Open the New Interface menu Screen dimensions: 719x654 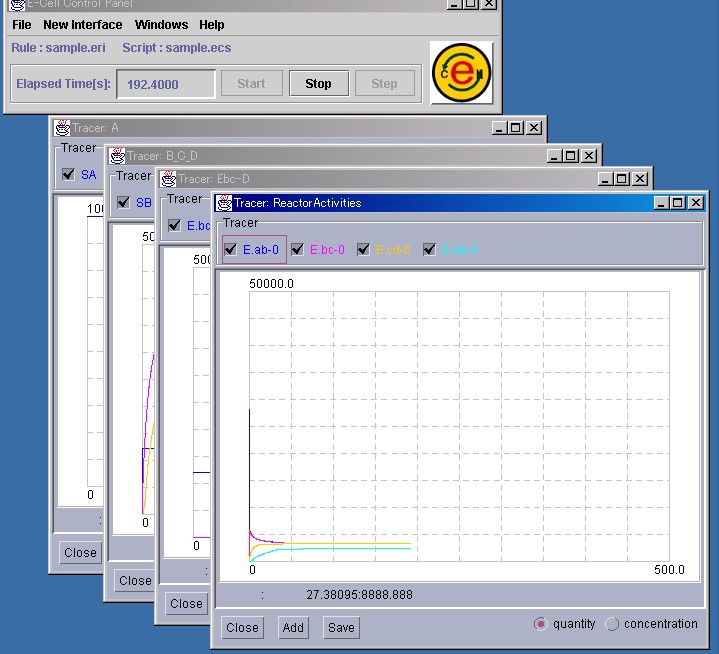(82, 25)
